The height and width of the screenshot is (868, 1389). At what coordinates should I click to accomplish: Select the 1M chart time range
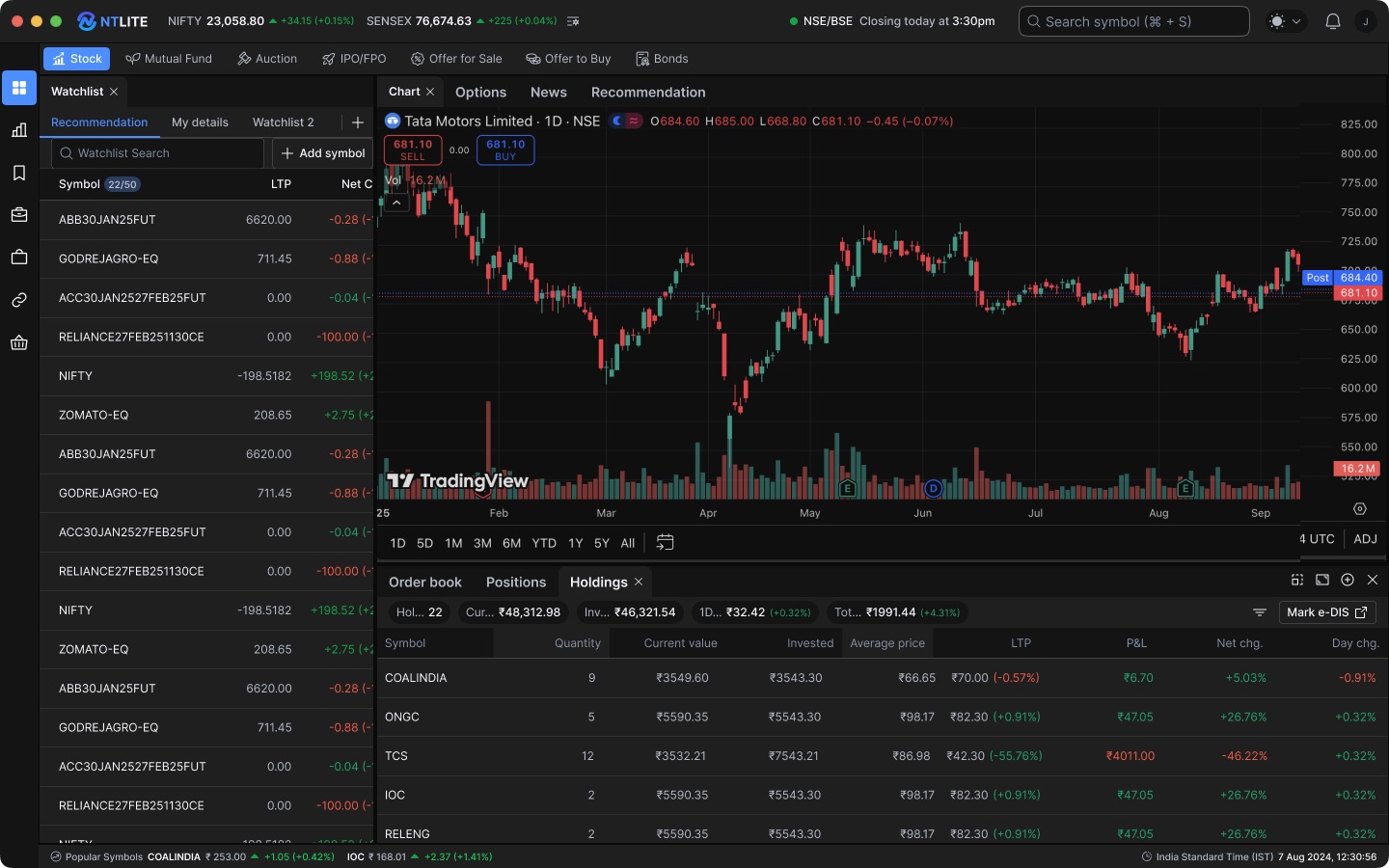(x=453, y=543)
